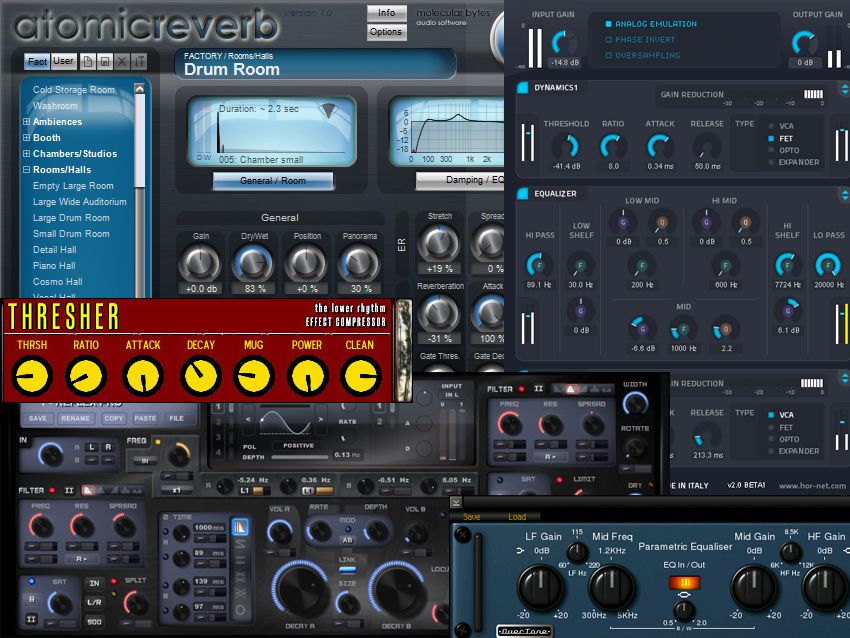Image resolution: width=850 pixels, height=638 pixels.
Task: Switch to the User presets tab
Action: (x=63, y=61)
